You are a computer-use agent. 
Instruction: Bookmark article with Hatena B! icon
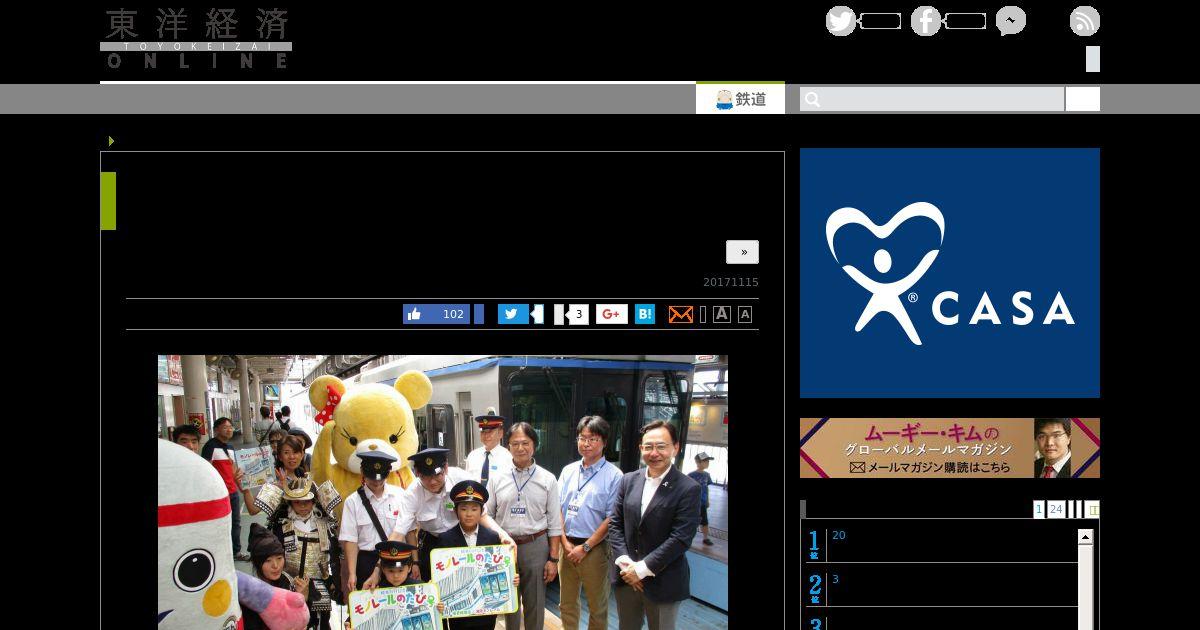tap(645, 314)
